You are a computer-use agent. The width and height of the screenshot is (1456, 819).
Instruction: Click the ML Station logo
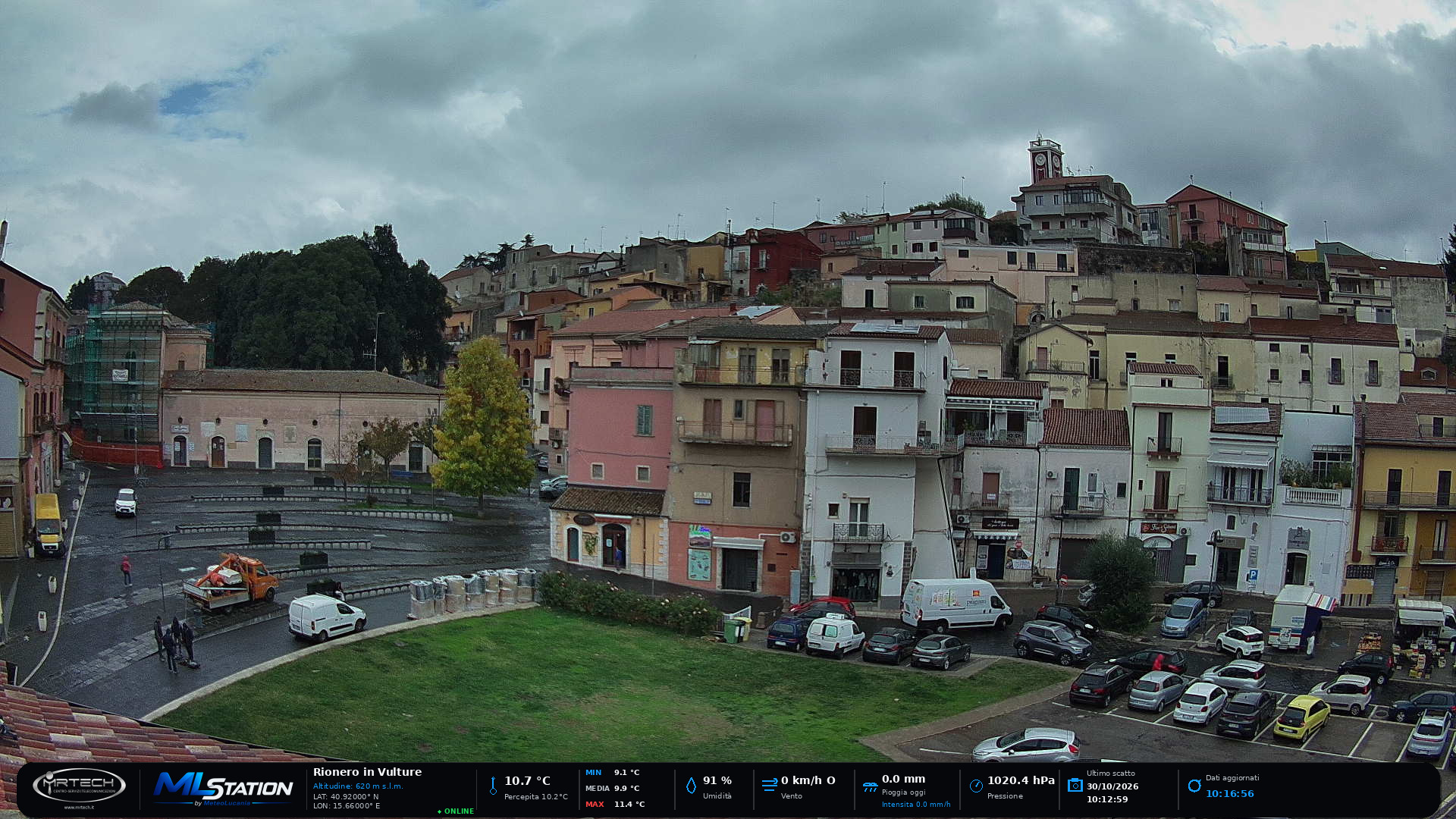(x=224, y=788)
